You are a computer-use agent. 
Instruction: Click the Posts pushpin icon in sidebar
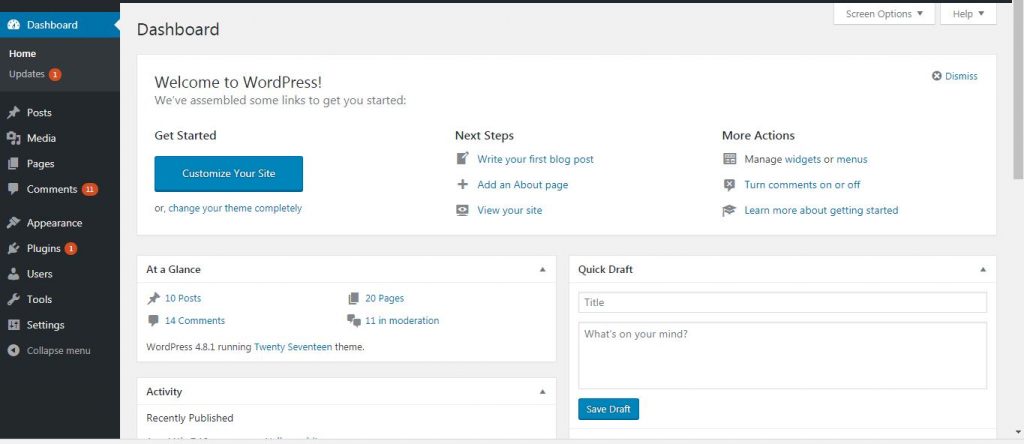point(13,113)
